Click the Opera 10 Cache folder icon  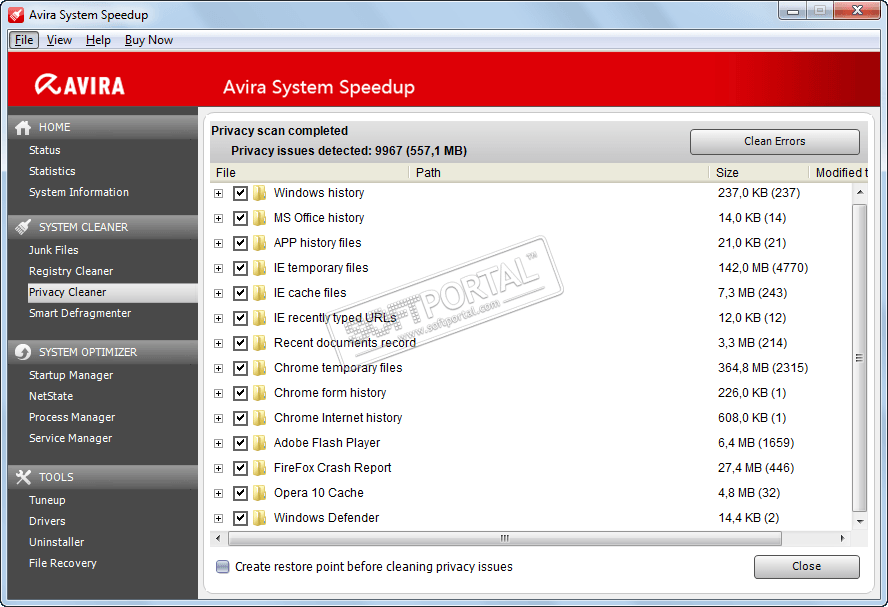[259, 493]
